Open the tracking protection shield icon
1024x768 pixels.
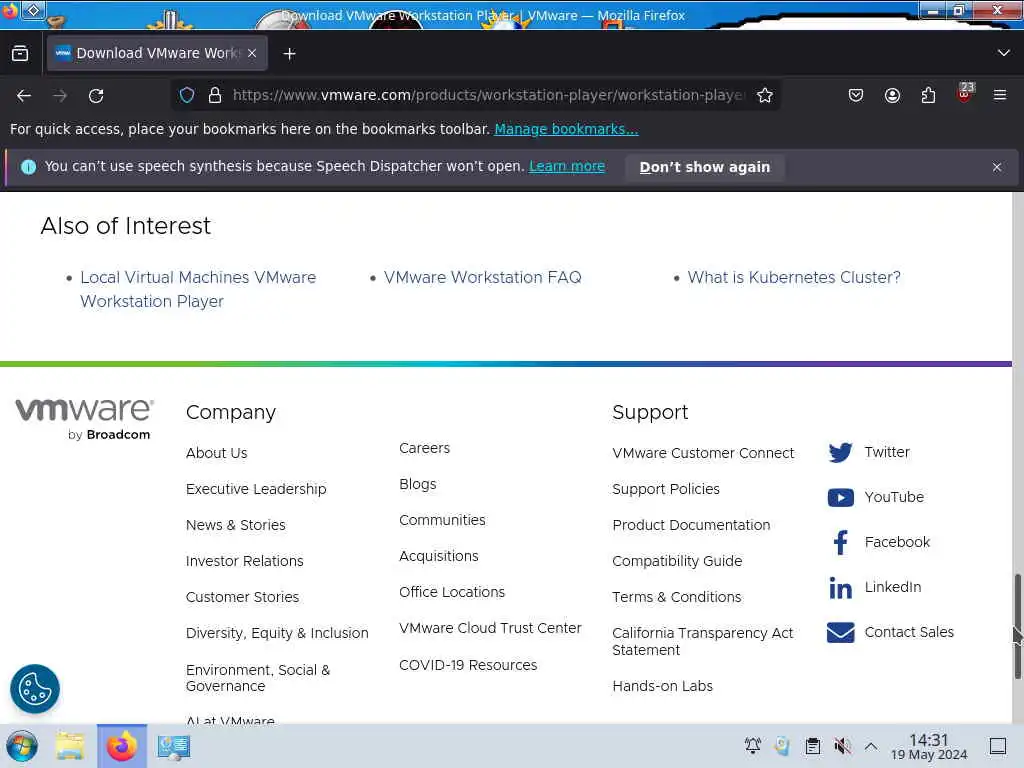[x=187, y=95]
